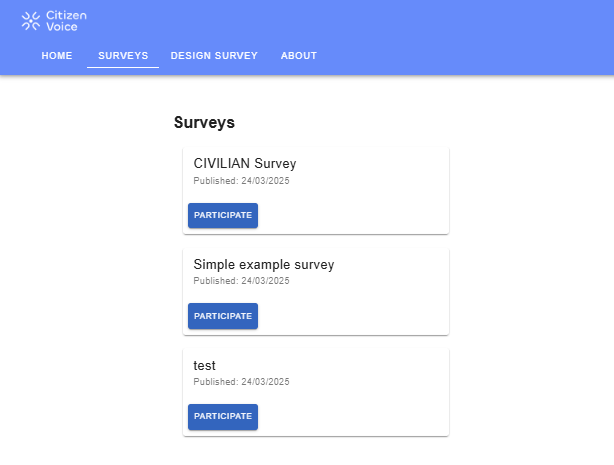Select the Simple example survey title
This screenshot has width=614, height=465.
(264, 265)
